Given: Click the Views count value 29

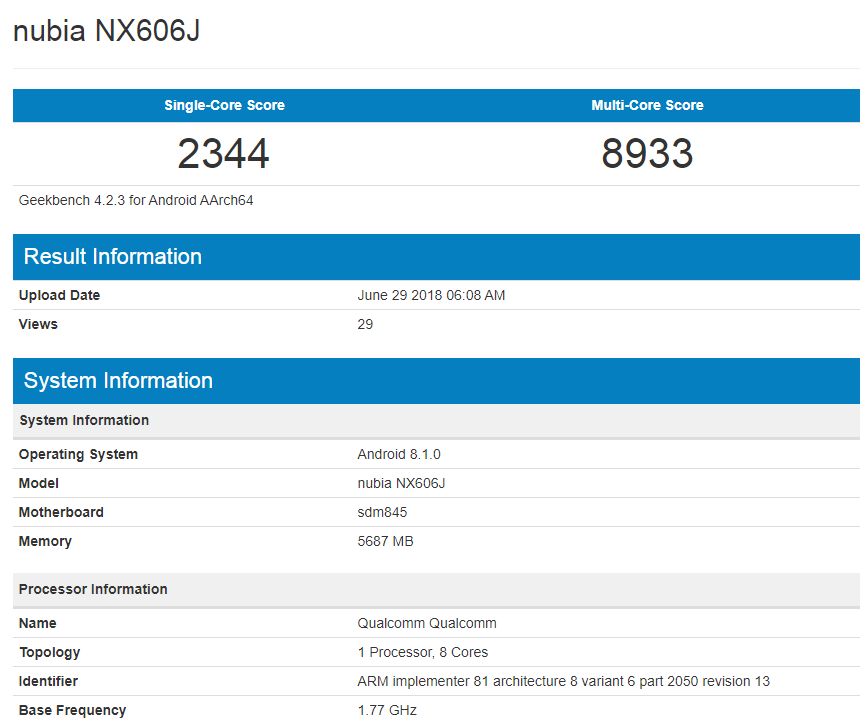Looking at the screenshot, I should point(365,324).
